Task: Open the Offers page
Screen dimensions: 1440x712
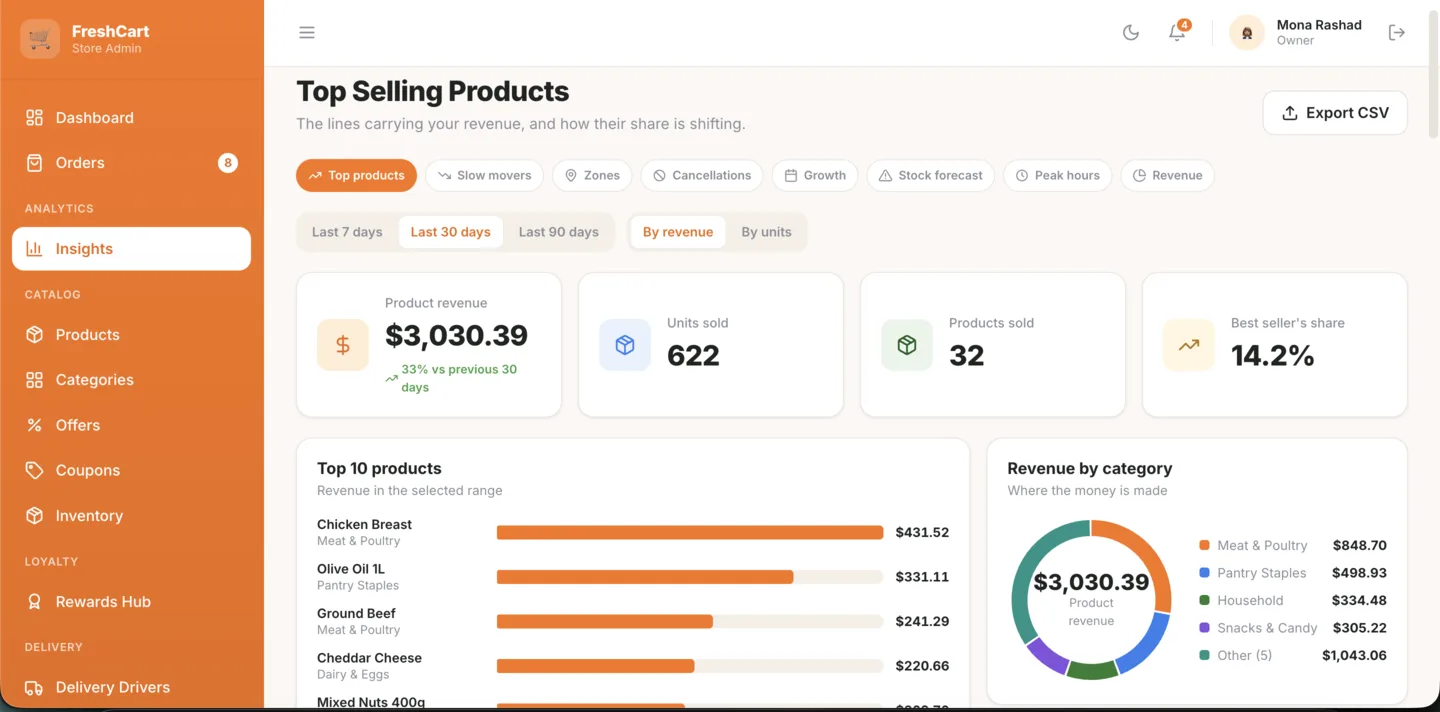Action: coord(131,425)
